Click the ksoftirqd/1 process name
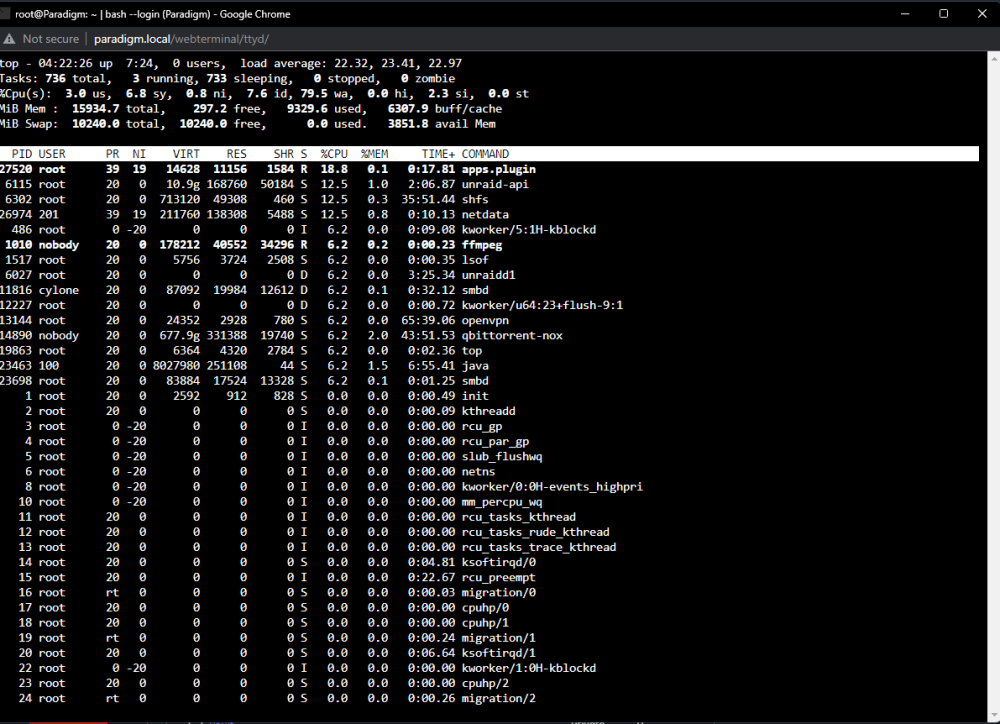The height and width of the screenshot is (724, 1000). coord(499,653)
